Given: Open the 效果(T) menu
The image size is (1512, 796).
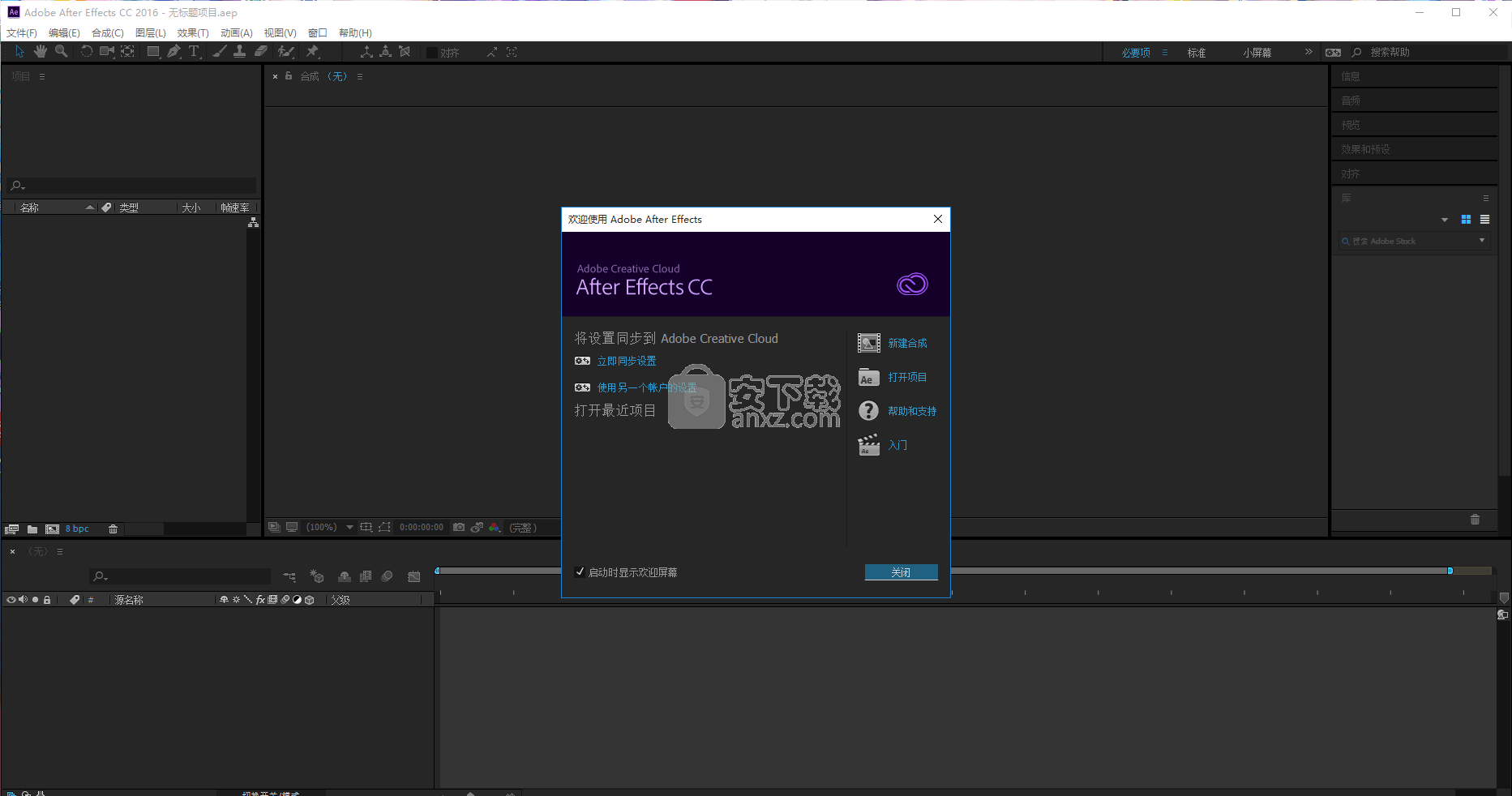Looking at the screenshot, I should (193, 32).
